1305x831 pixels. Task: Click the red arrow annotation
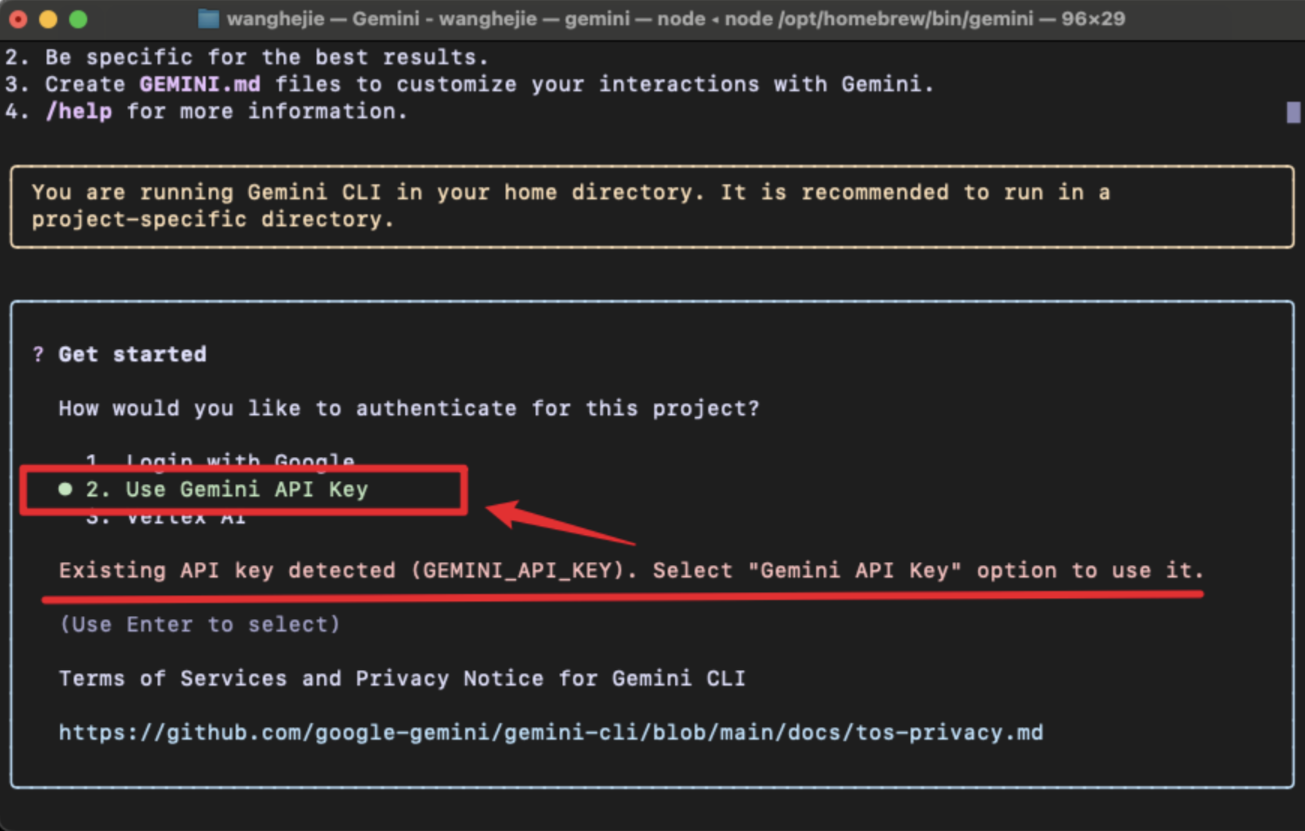click(558, 527)
